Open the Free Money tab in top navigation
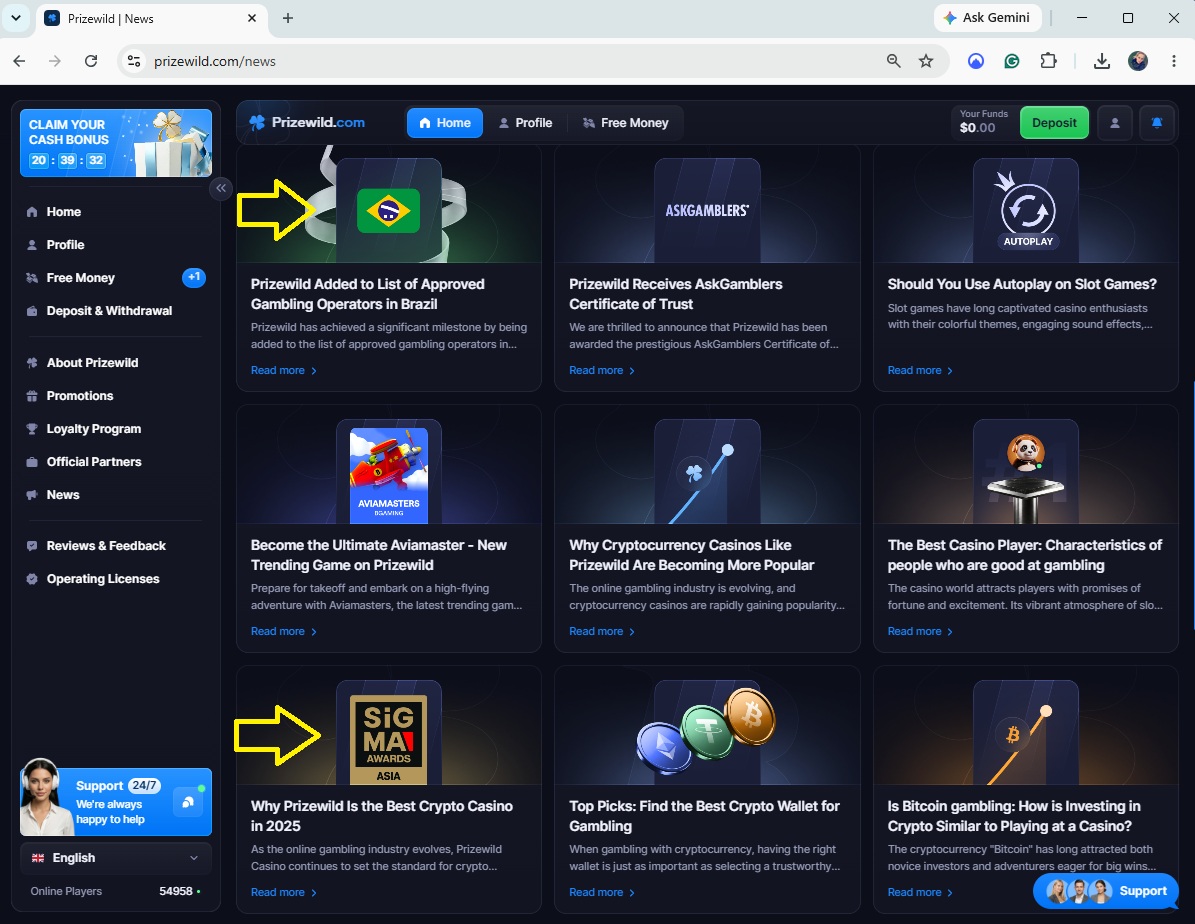This screenshot has width=1195, height=924. click(x=626, y=123)
